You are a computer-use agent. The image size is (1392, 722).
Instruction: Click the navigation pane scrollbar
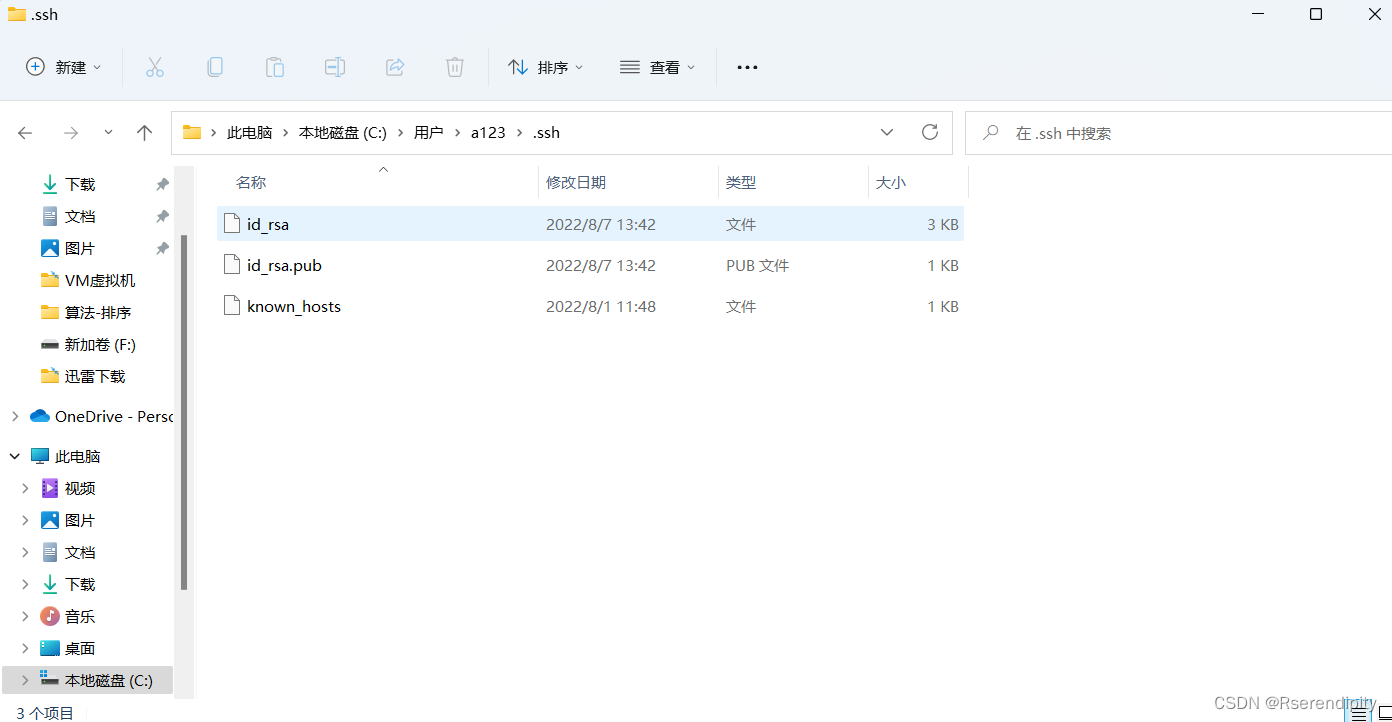pos(183,412)
